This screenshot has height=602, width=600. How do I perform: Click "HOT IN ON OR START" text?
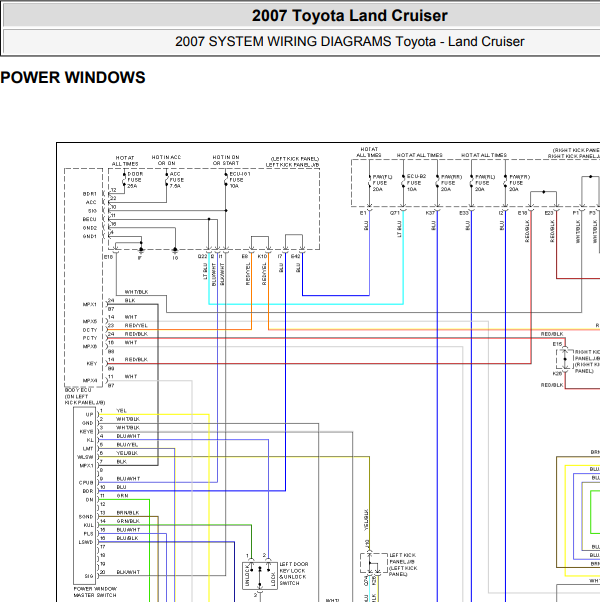point(226,160)
